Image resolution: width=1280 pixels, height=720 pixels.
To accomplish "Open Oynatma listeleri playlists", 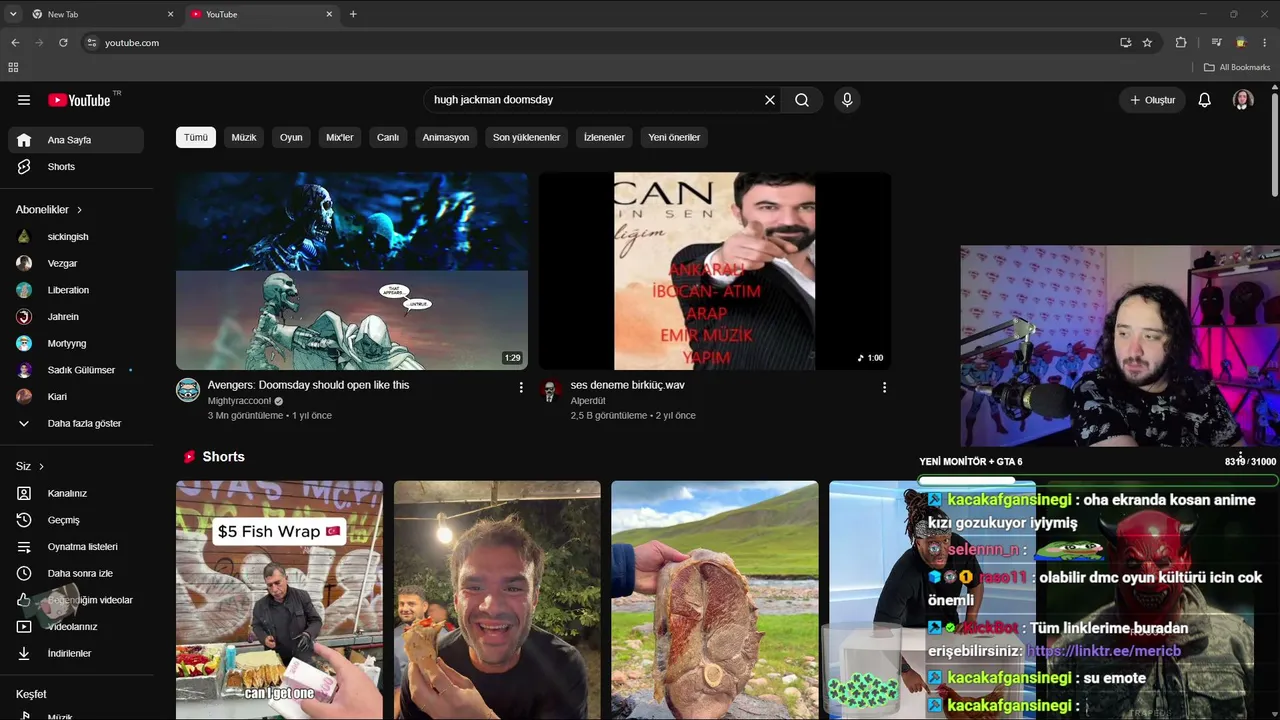I will pos(76,547).
